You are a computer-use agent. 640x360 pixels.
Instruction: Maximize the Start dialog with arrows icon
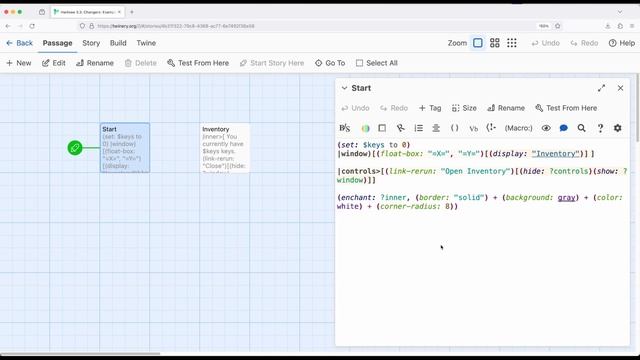click(601, 88)
